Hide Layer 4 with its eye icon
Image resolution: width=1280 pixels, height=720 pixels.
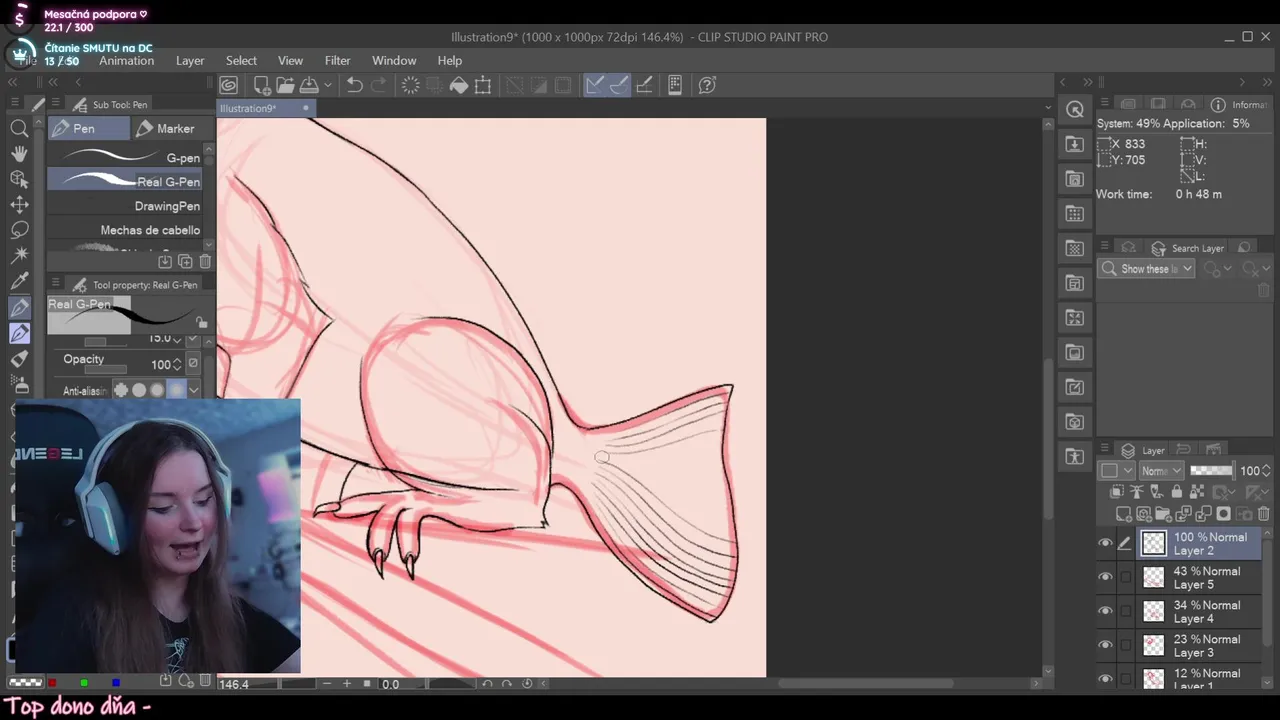tap(1105, 611)
